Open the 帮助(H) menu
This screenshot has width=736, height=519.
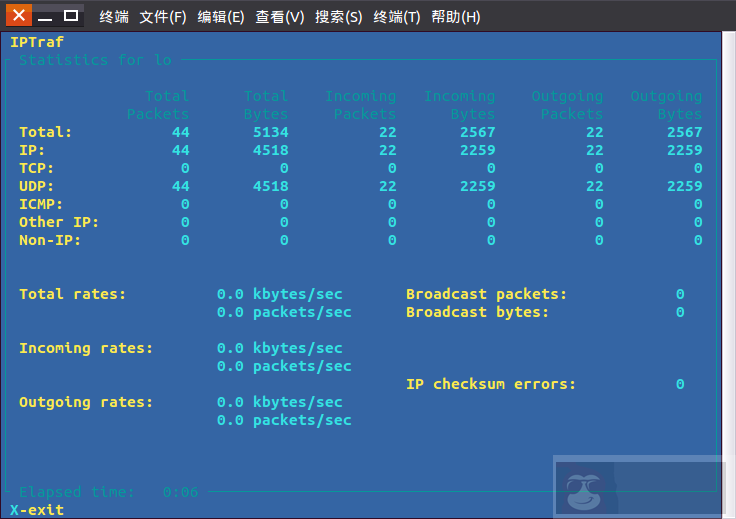[456, 17]
